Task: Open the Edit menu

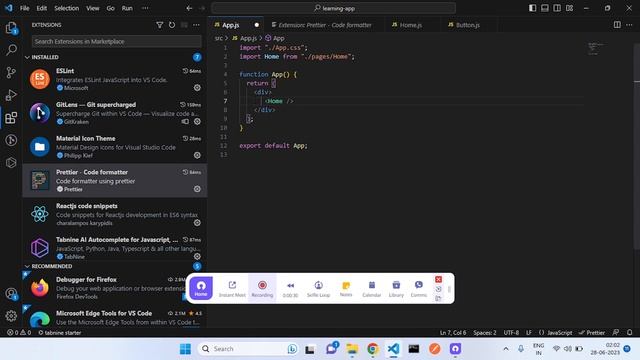Action: (x=42, y=8)
